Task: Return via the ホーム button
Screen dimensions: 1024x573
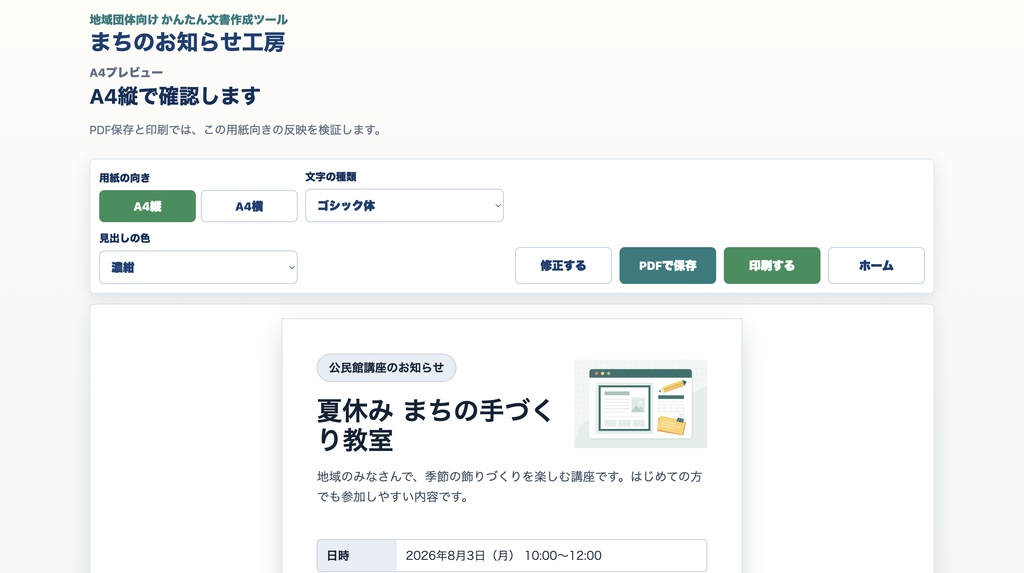Action: (876, 265)
